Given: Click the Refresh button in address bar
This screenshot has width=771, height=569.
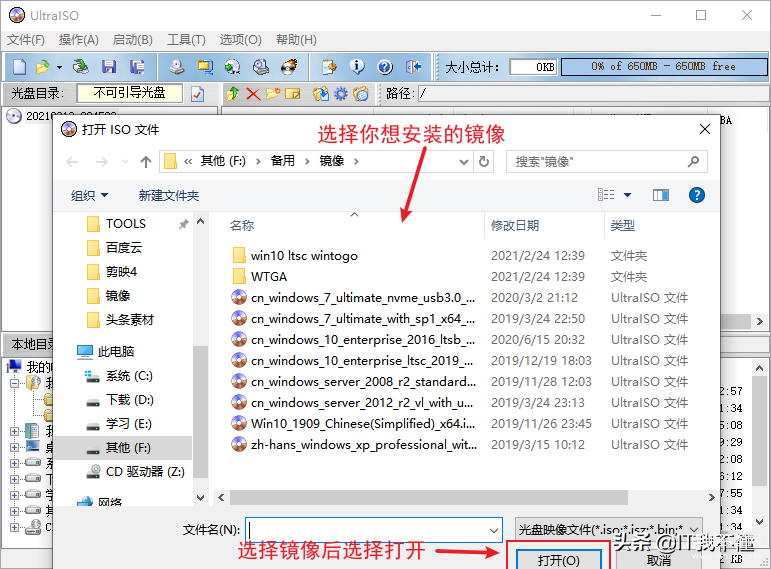Looking at the screenshot, I should 484,161.
